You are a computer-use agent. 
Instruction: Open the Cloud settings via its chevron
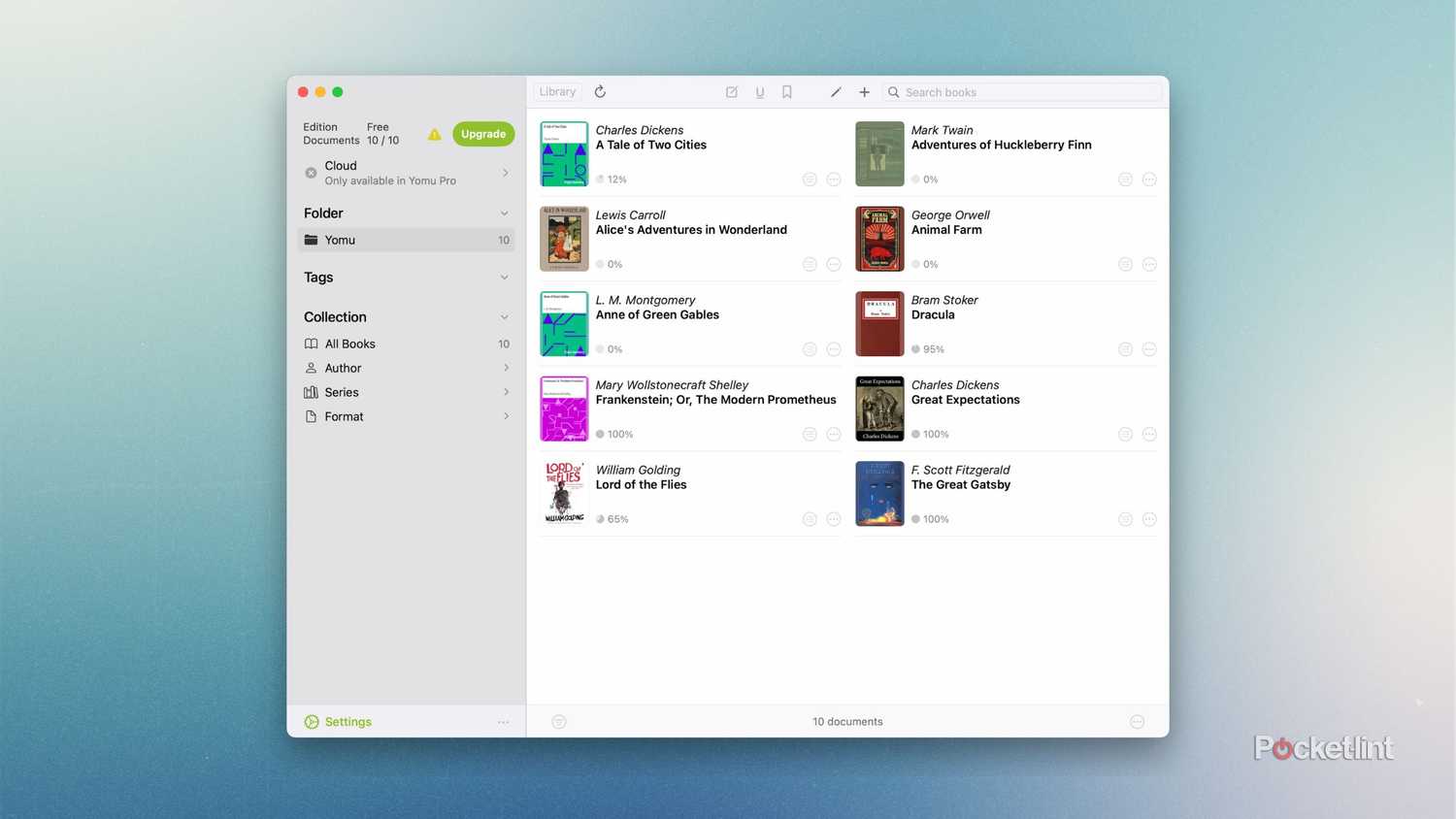click(x=505, y=172)
